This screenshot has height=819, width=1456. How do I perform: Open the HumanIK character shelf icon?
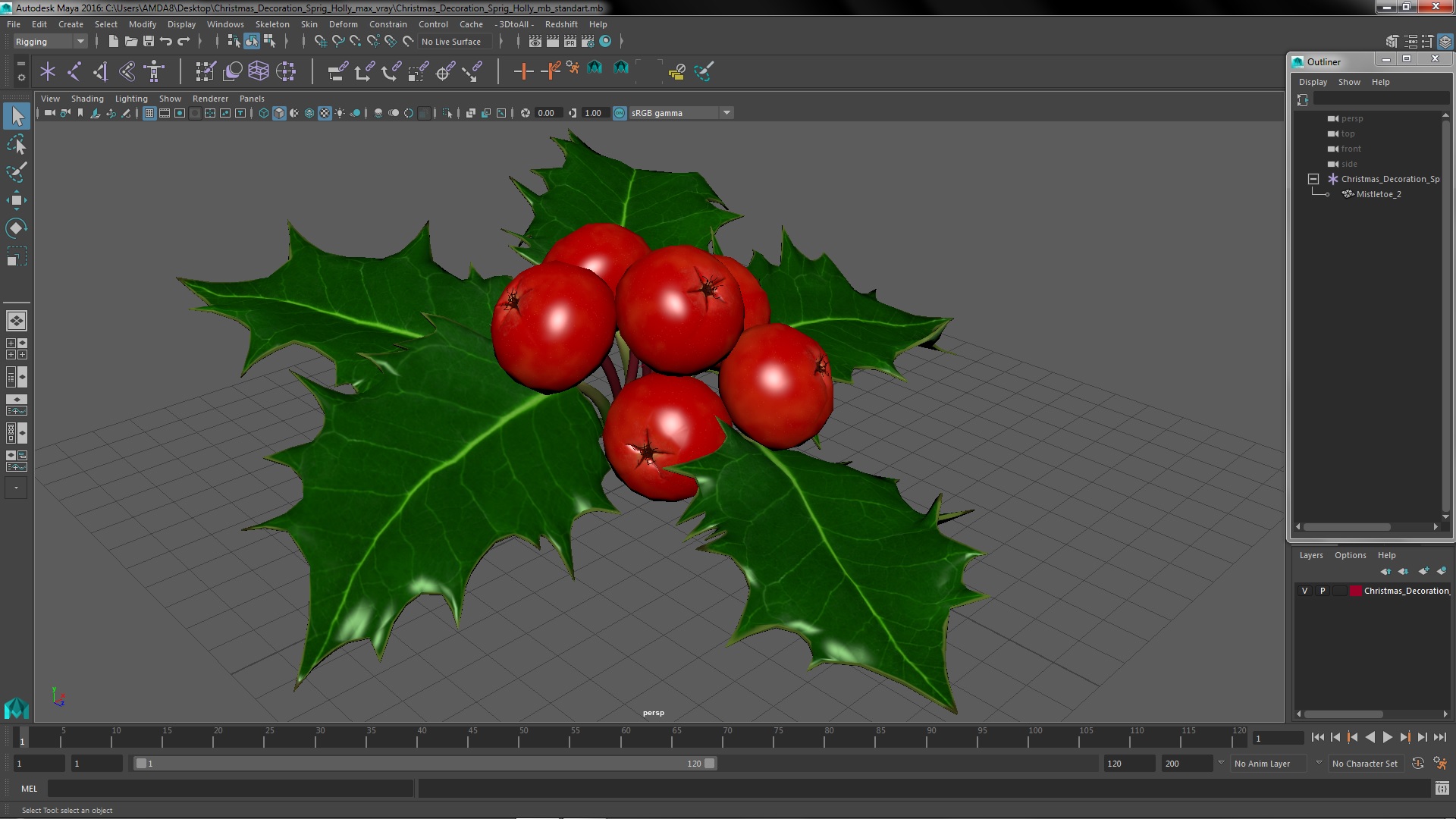pyautogui.click(x=154, y=71)
